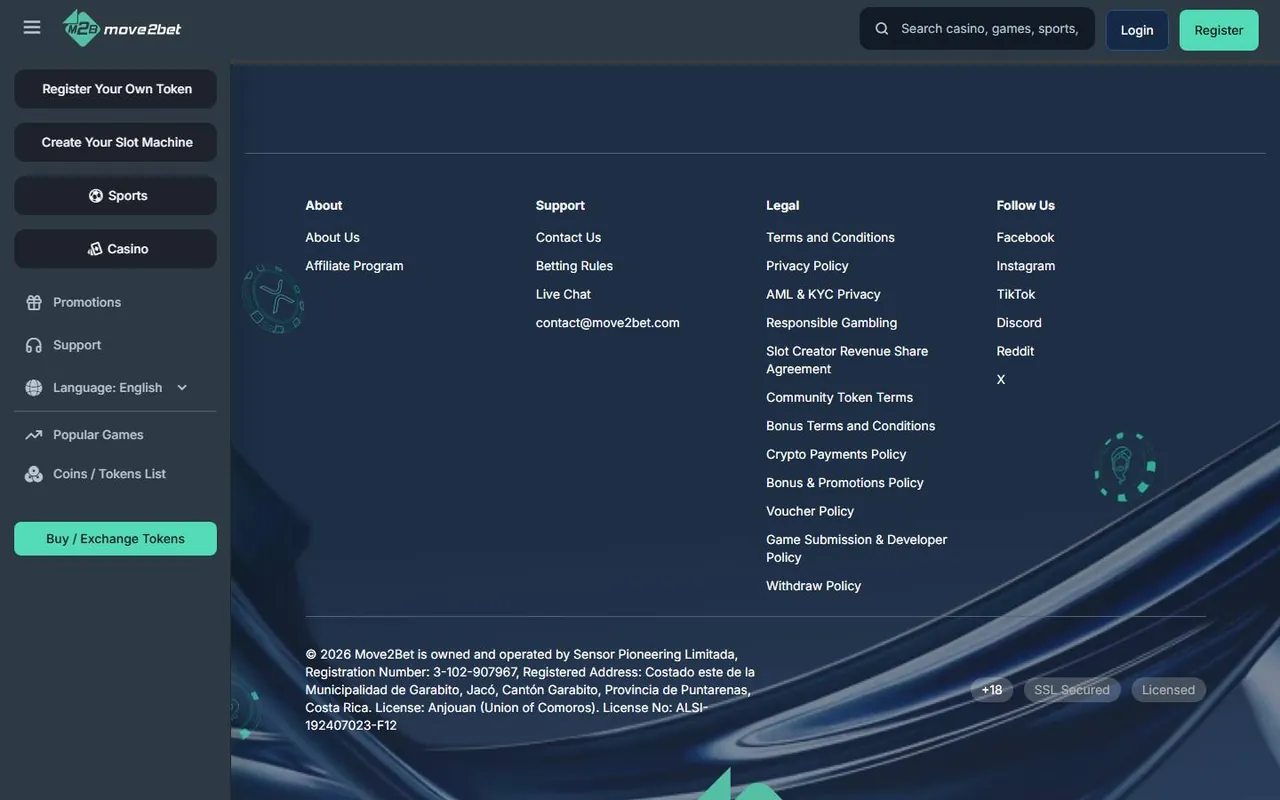Click the Coins / Tokens List icon

click(x=34, y=474)
